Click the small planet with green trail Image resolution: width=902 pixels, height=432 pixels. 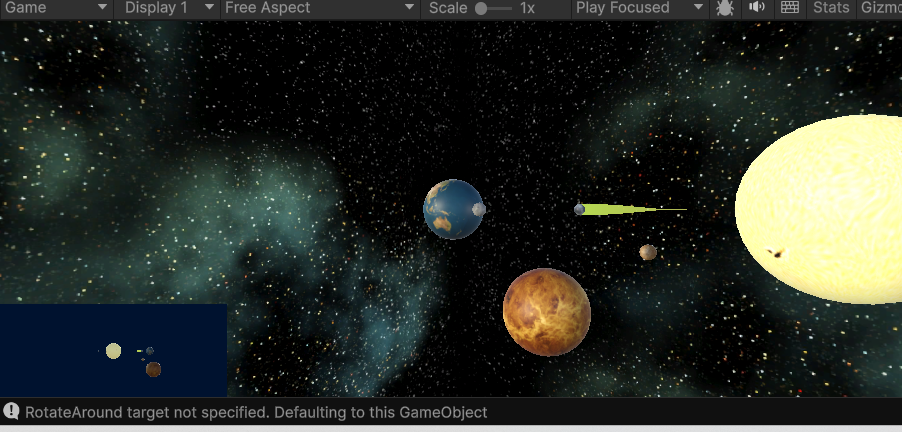coord(579,209)
